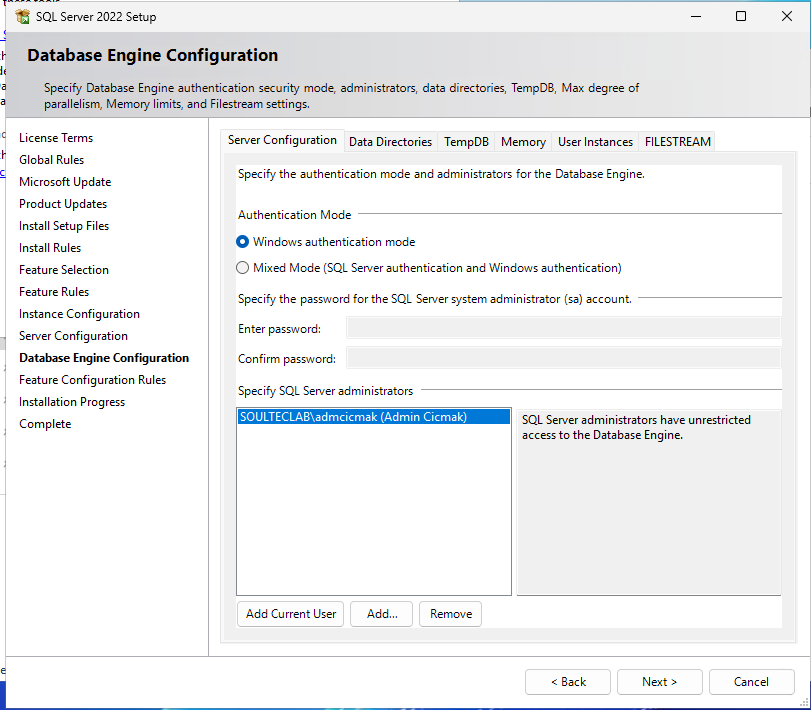The height and width of the screenshot is (710, 811).
Task: Minimize the SQL Server Setup window
Action: (696, 17)
